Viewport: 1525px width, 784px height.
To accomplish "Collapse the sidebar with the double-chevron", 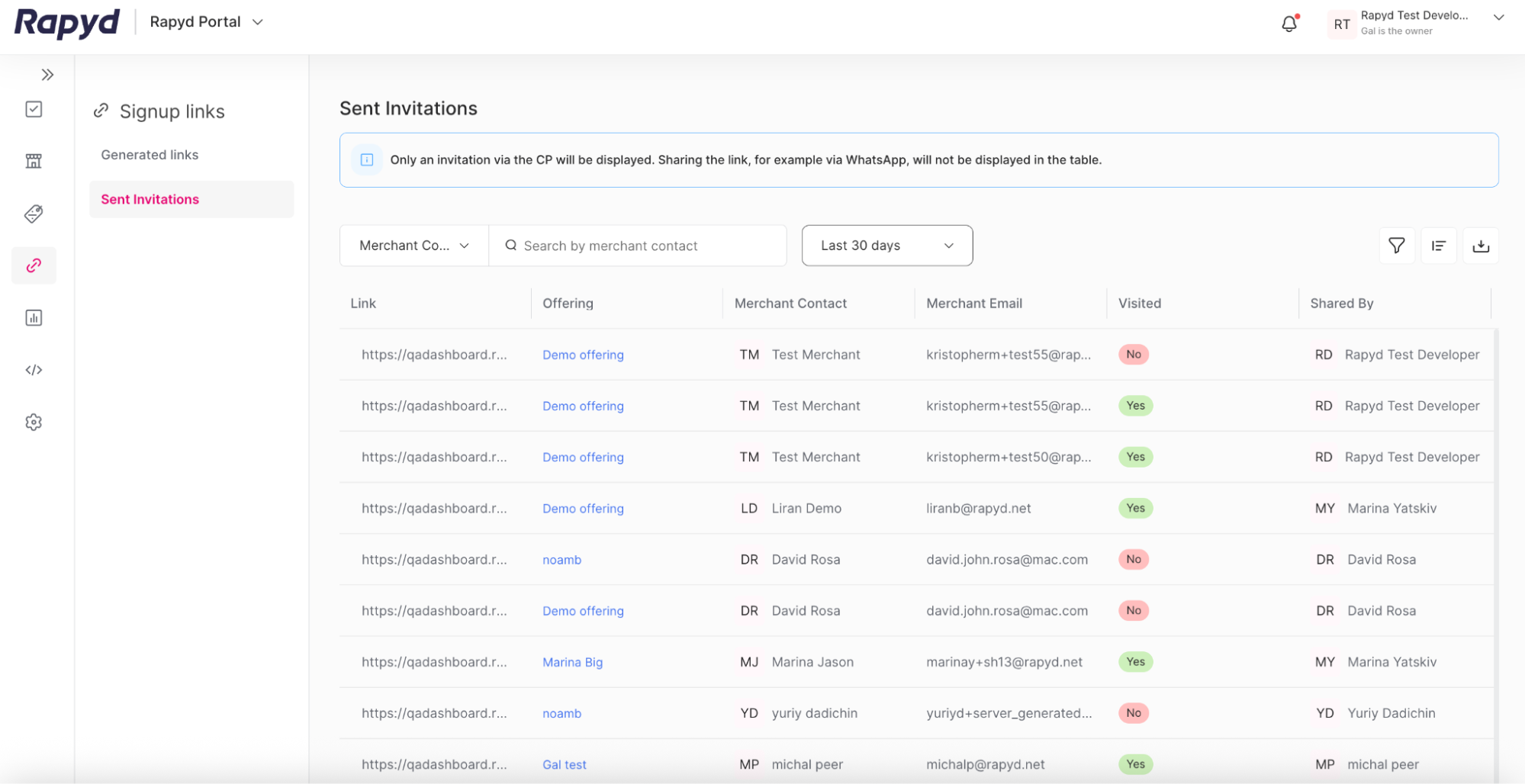I will 47,74.
